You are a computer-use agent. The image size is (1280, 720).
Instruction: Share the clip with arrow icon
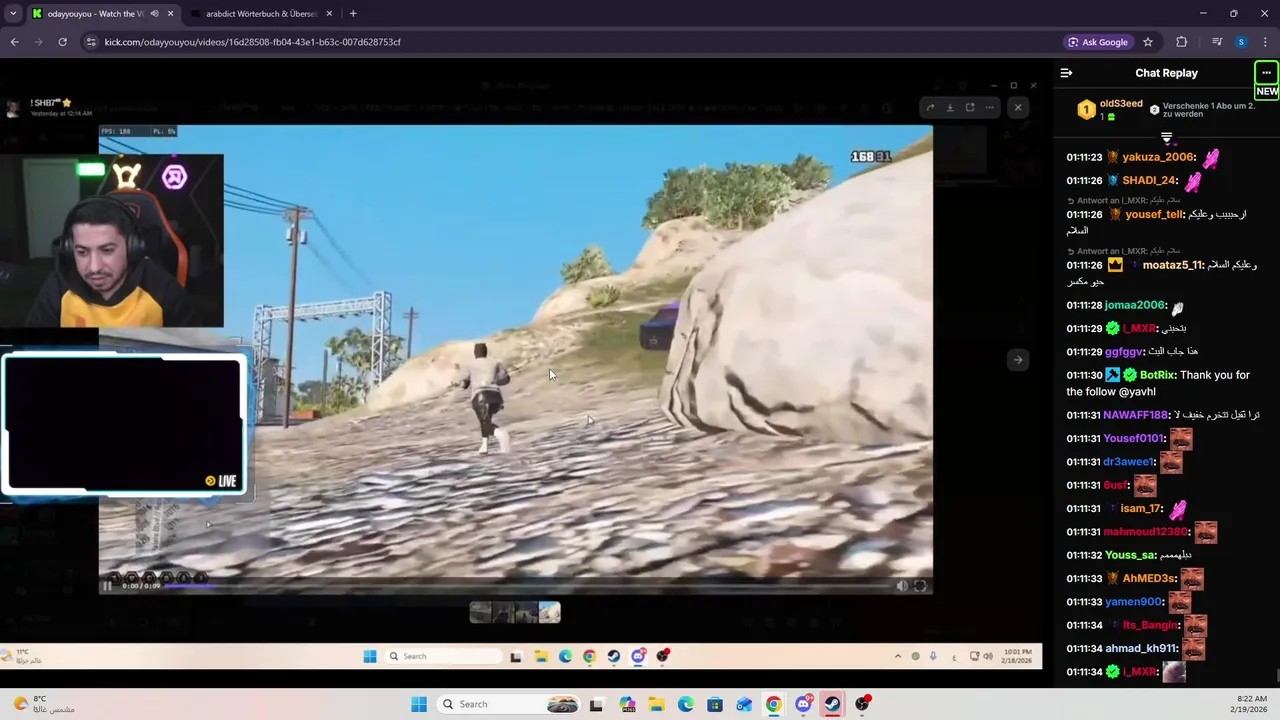click(x=930, y=107)
